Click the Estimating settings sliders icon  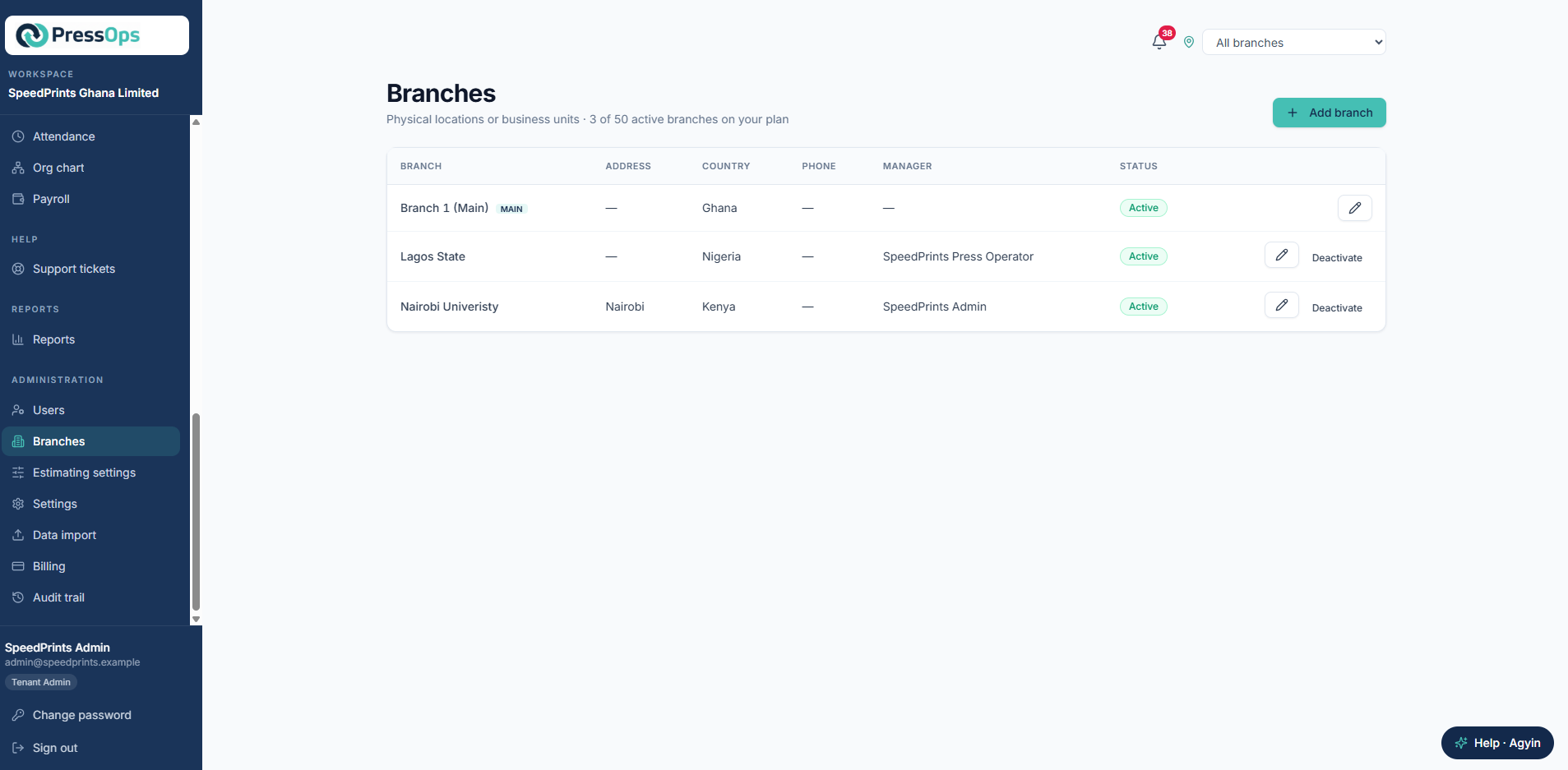(18, 473)
